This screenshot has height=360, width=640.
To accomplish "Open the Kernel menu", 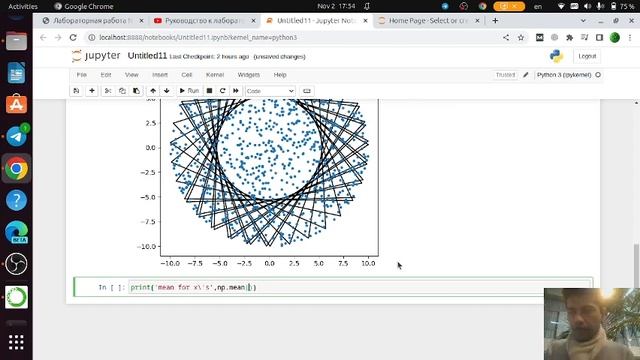I will 215,75.
